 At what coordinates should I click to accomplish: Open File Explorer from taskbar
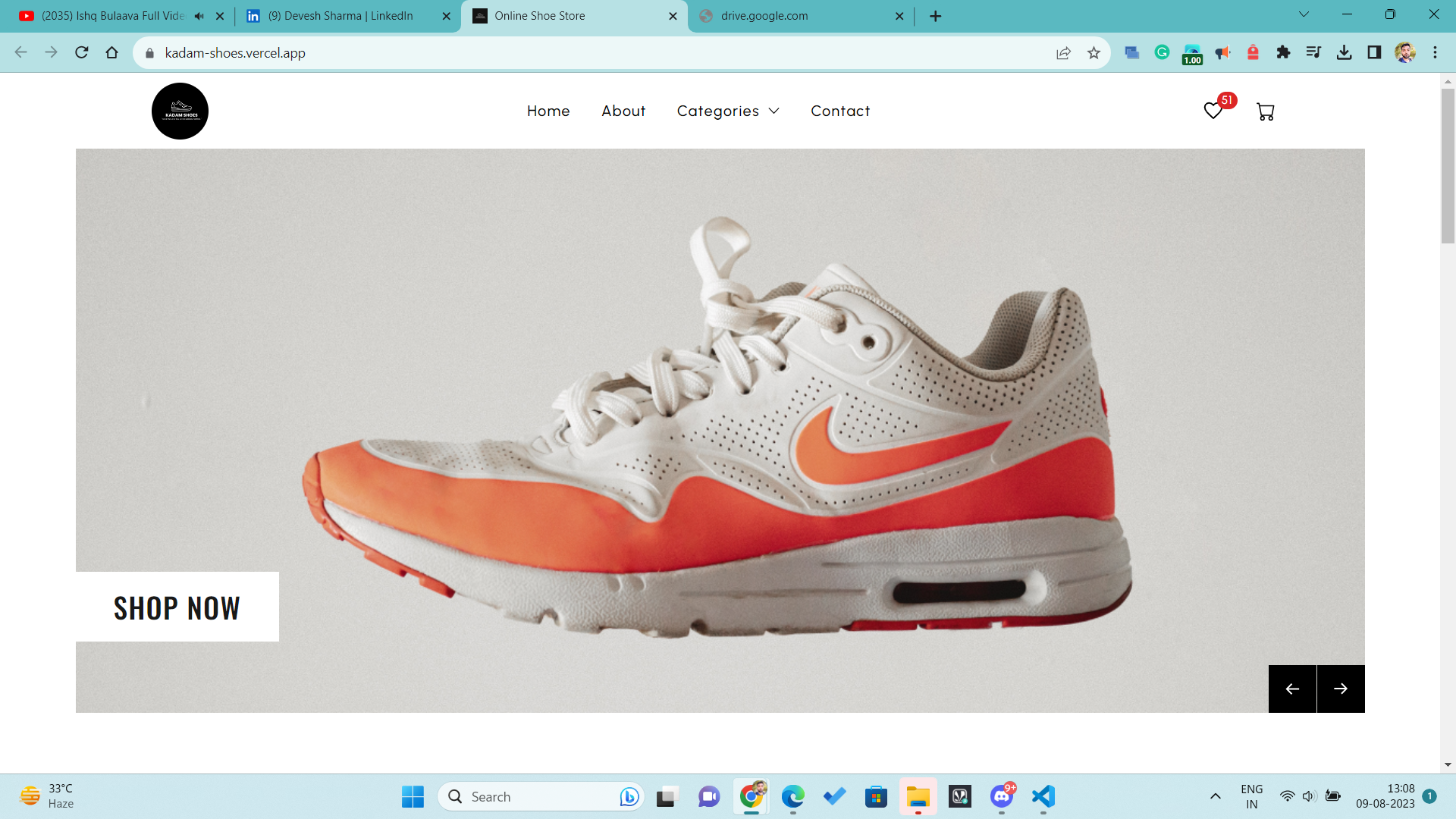click(x=918, y=796)
